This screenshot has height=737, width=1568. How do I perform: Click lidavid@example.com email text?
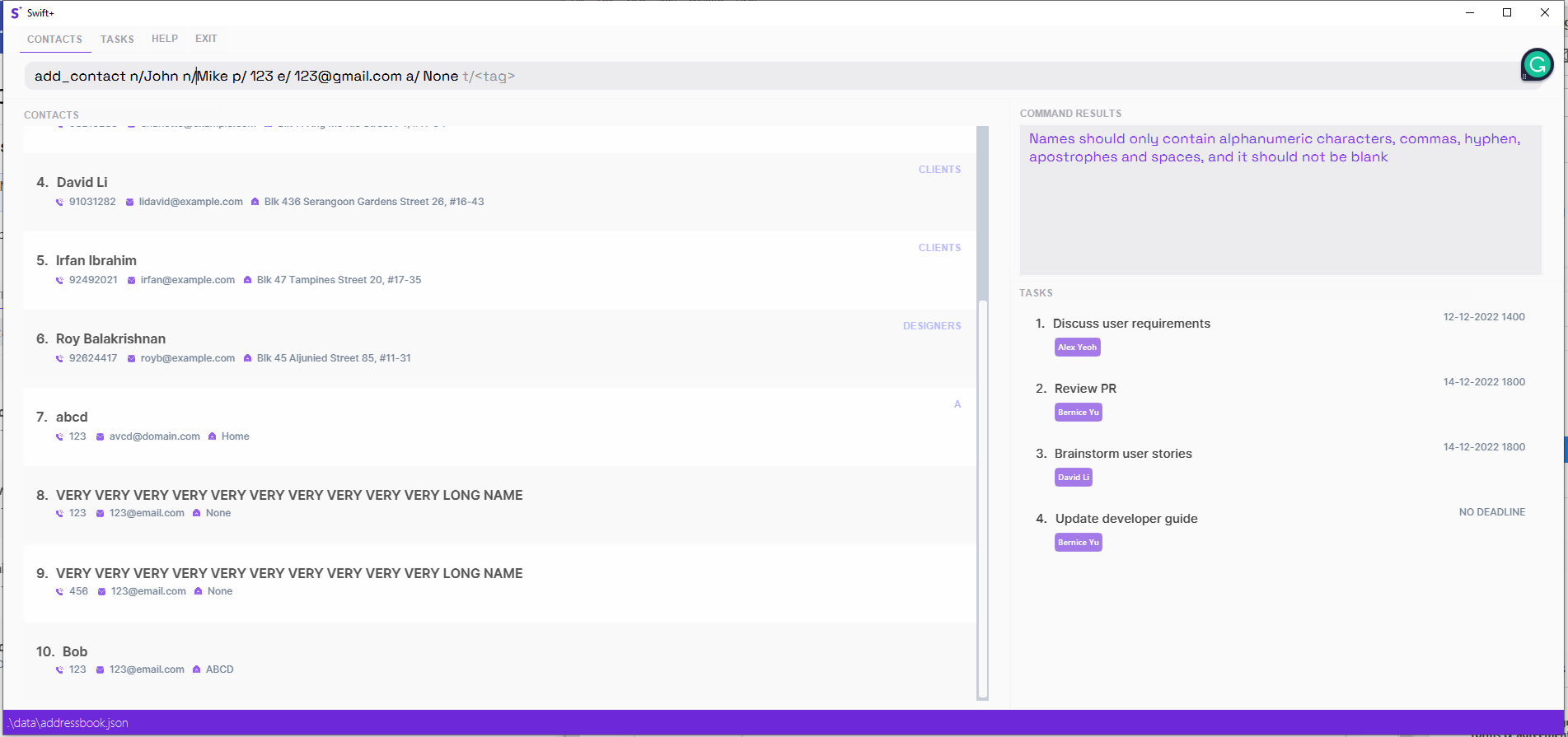pos(191,202)
